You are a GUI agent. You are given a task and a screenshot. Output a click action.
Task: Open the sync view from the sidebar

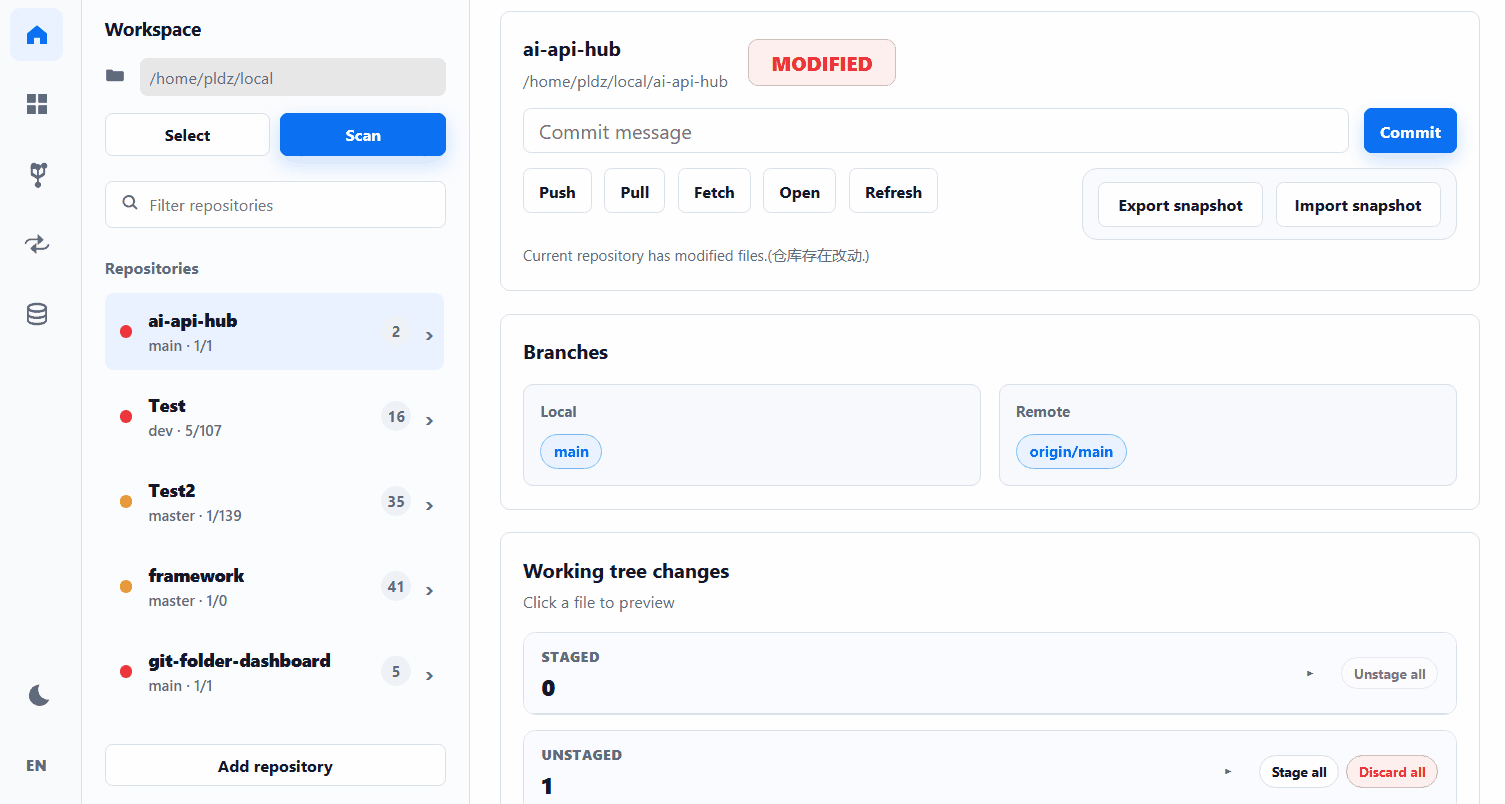click(x=36, y=244)
